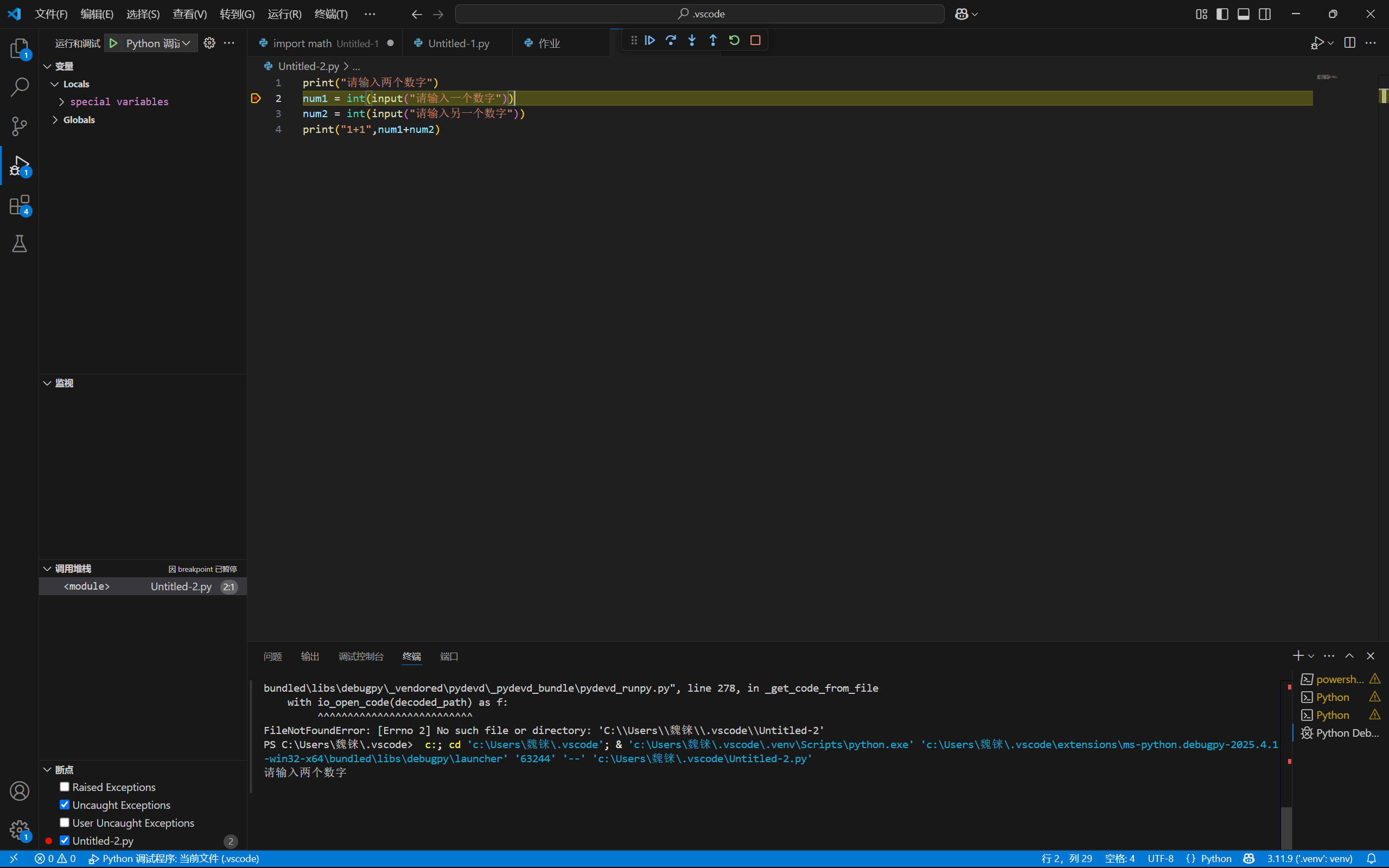Disable Uncaught Exceptions checkbox
The width and height of the screenshot is (1389, 868).
(x=65, y=805)
